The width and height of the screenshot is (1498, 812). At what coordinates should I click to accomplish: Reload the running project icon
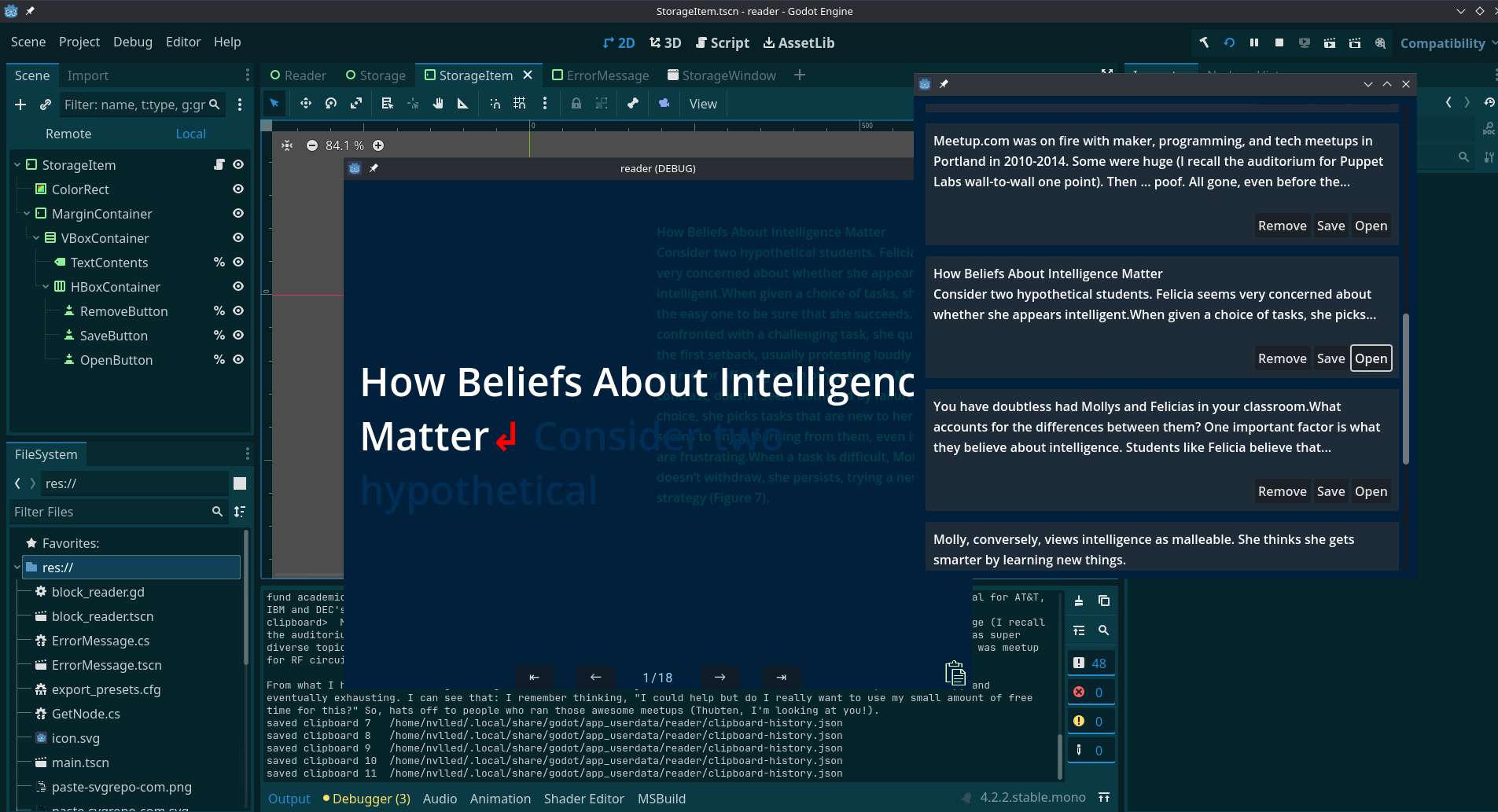pyautogui.click(x=1229, y=42)
